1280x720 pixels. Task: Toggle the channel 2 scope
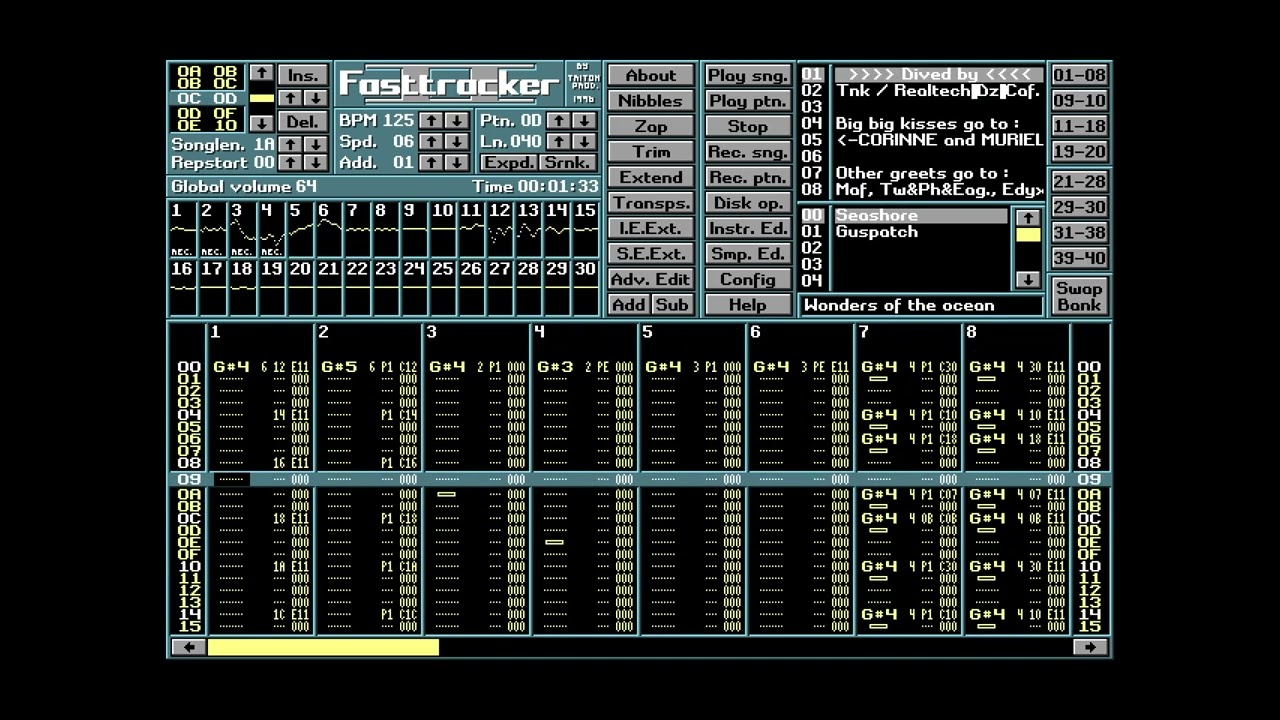212,230
